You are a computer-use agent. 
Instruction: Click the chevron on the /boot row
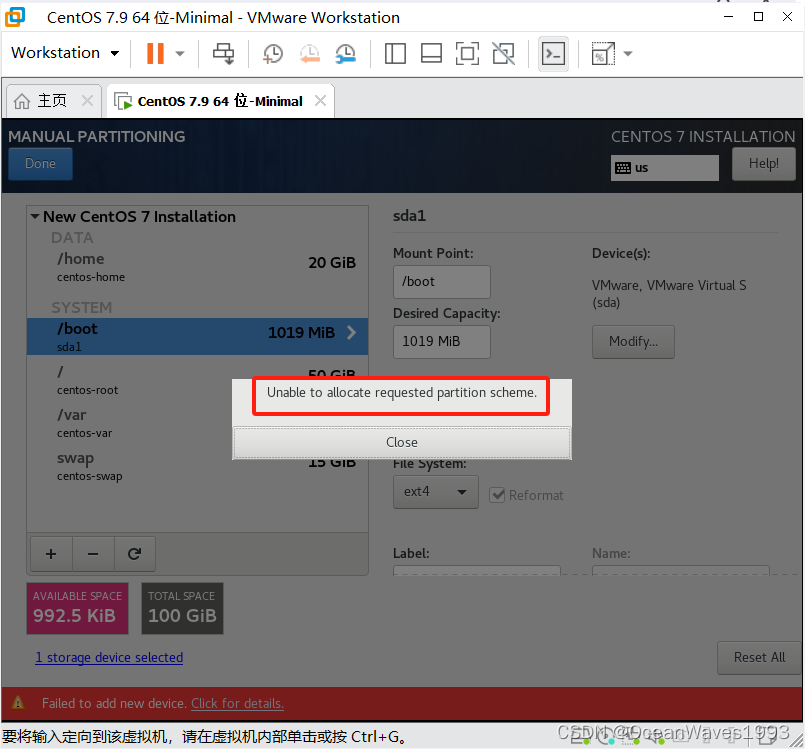[x=352, y=333]
